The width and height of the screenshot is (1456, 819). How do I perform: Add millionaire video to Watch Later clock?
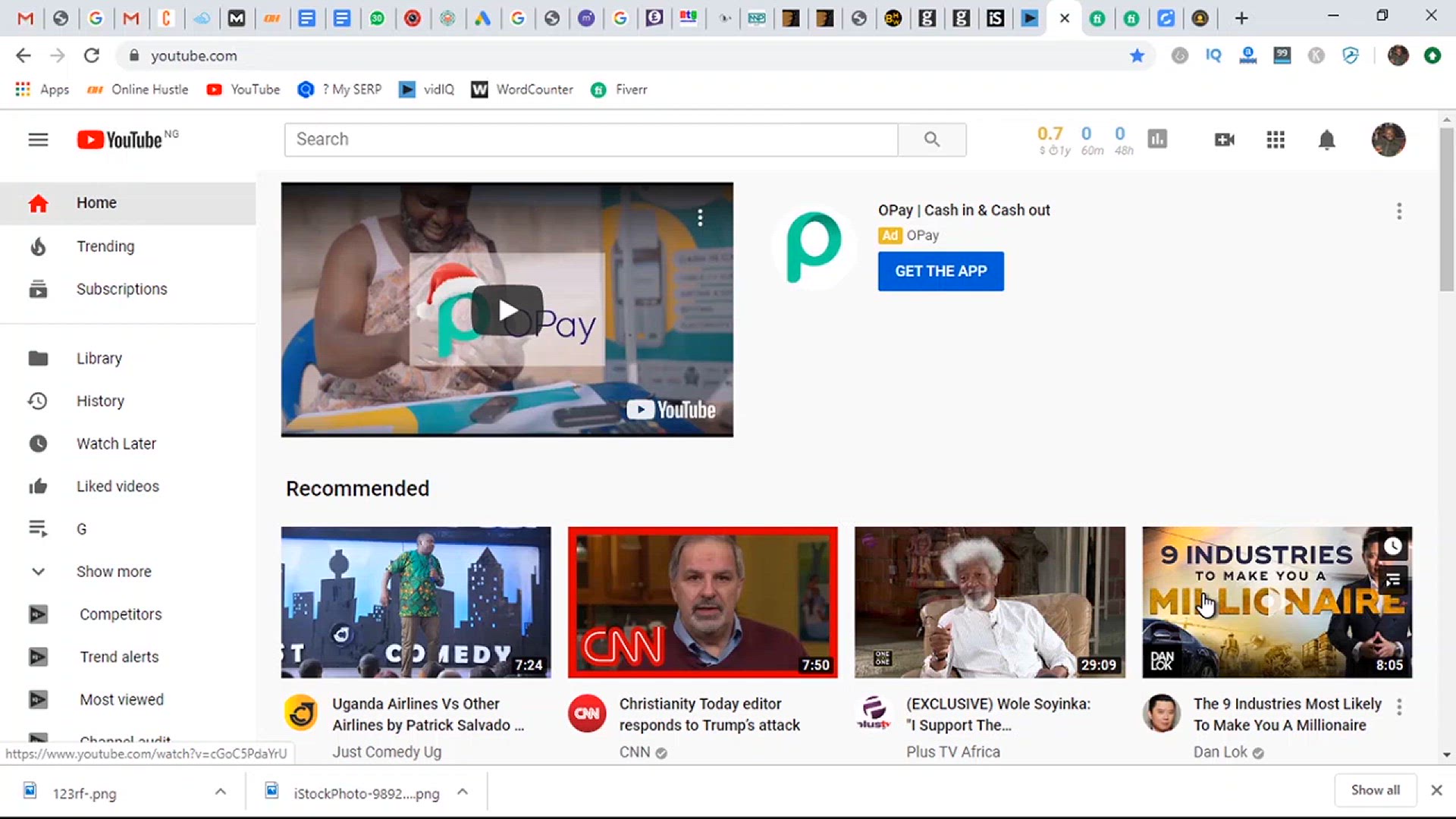(x=1392, y=547)
